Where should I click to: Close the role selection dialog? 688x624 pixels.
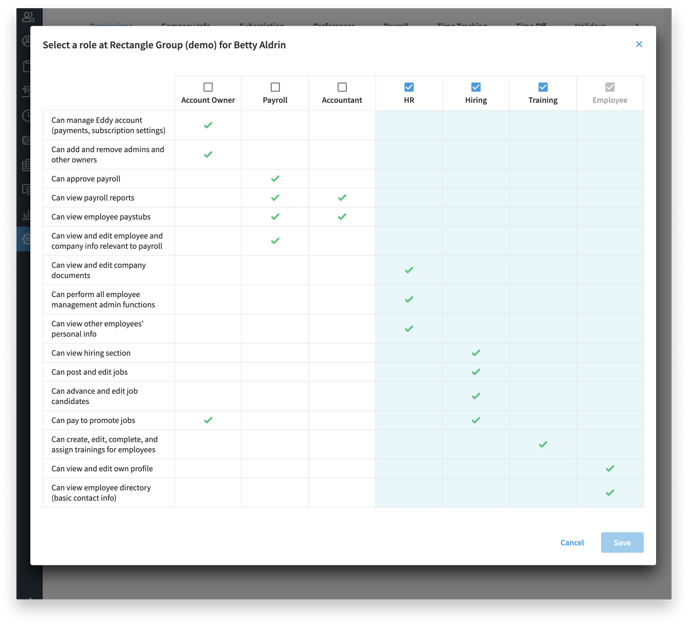click(x=639, y=44)
